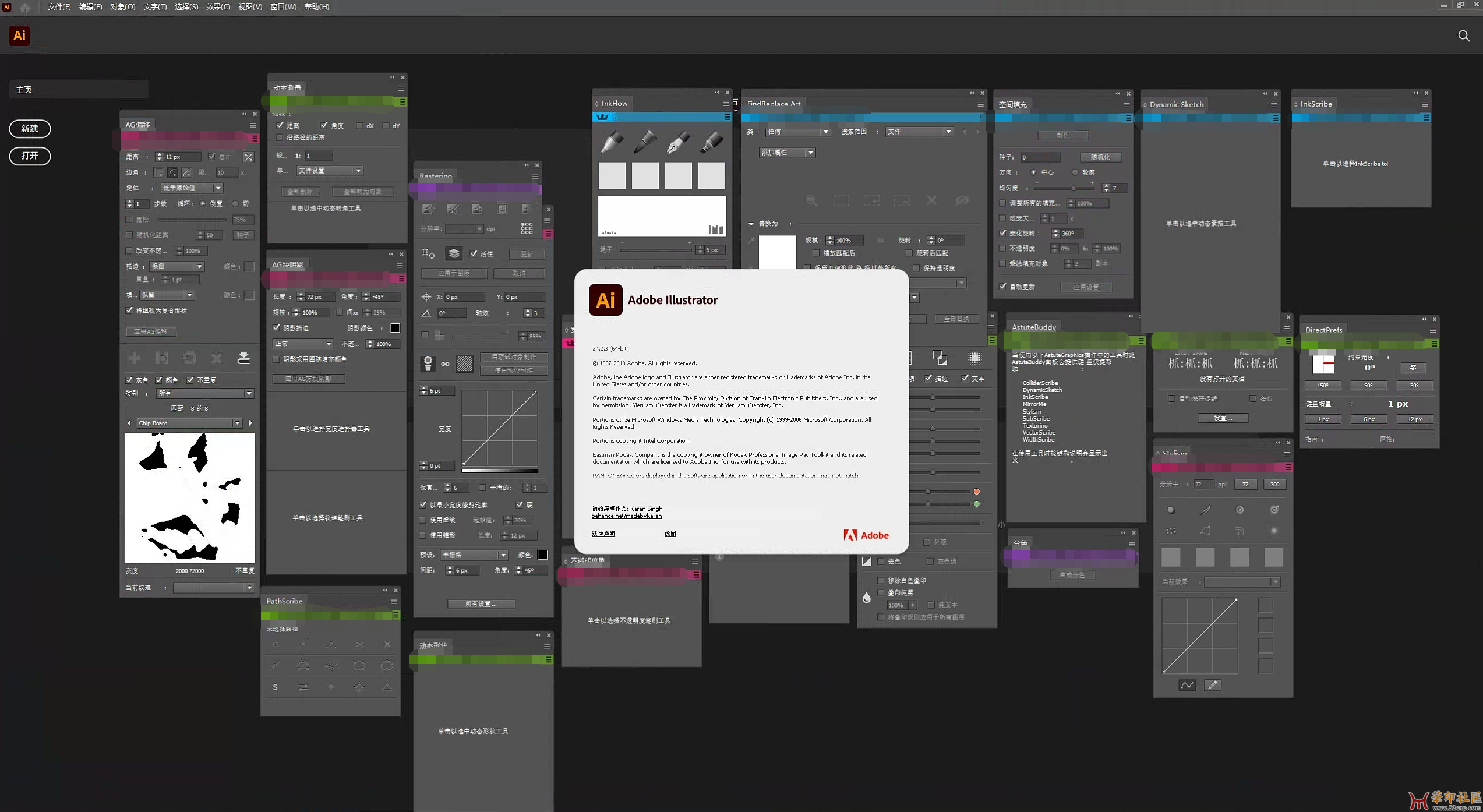The height and width of the screenshot is (812, 1483).
Task: Click the curve mode icon below Stylism graph
Action: tap(1187, 685)
